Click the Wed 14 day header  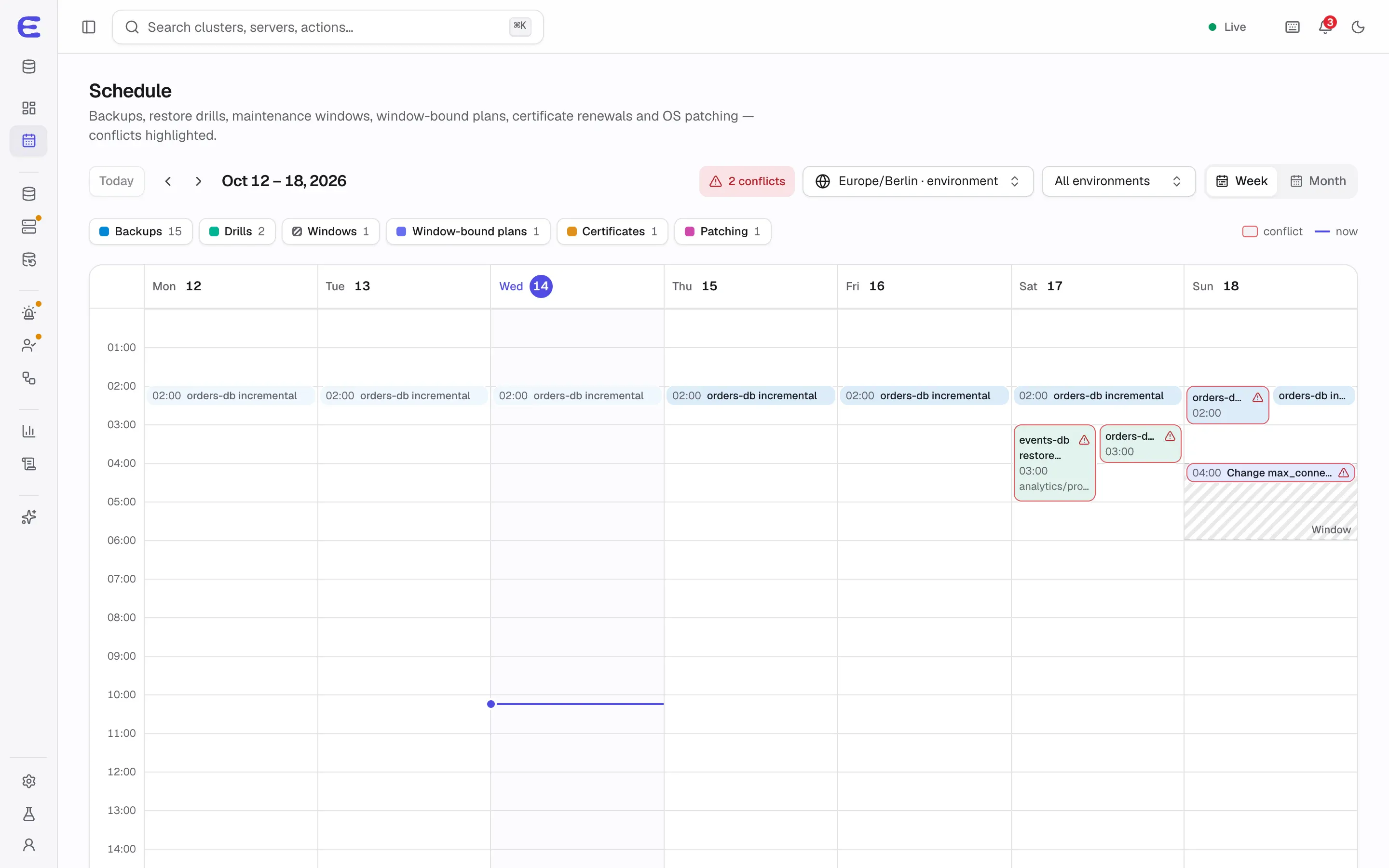pyautogui.click(x=577, y=286)
